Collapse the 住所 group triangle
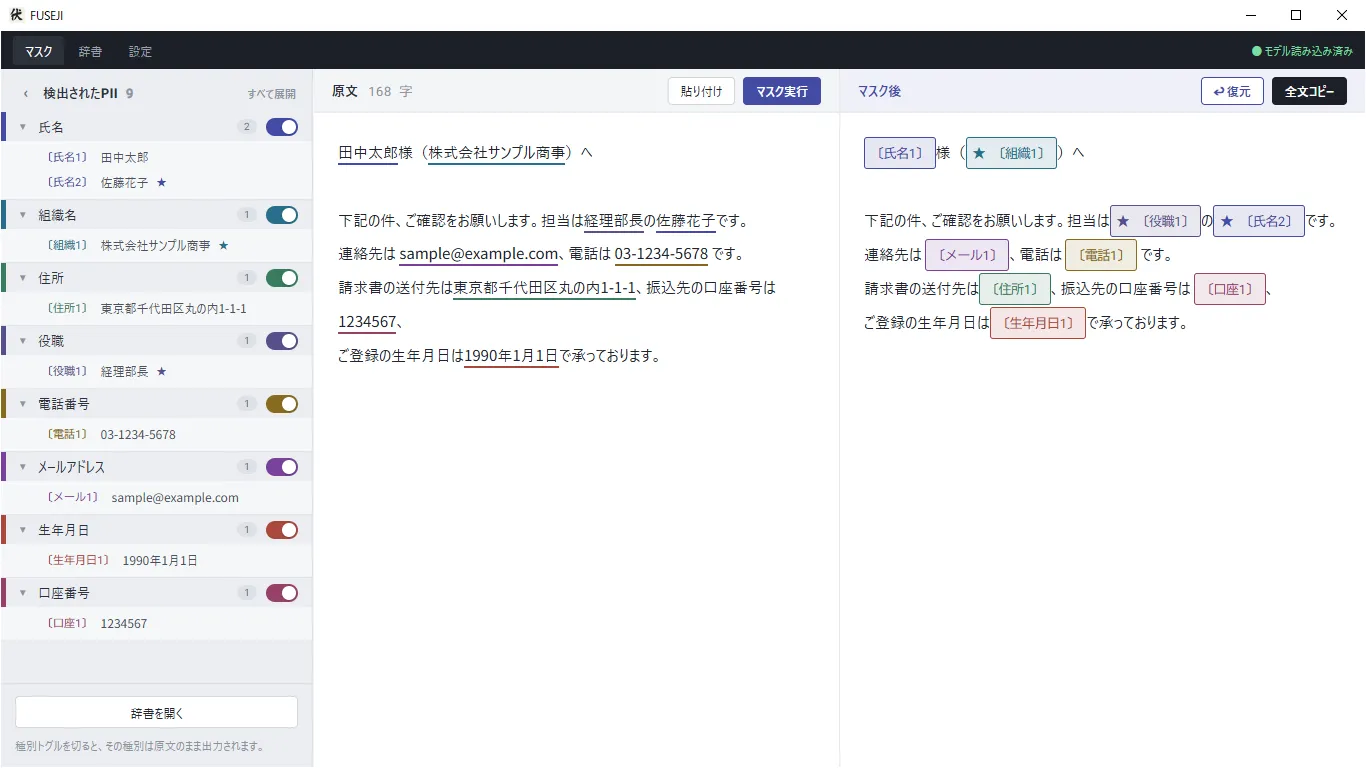Screen dimensions: 1366x768 (x=23, y=278)
